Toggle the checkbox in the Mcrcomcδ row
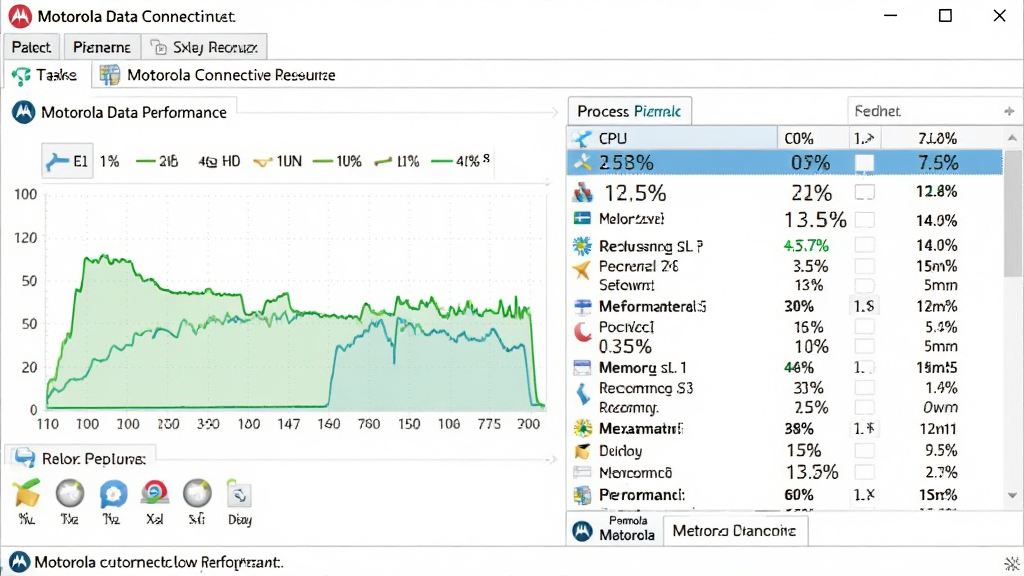The width and height of the screenshot is (1024, 576). (x=865, y=472)
